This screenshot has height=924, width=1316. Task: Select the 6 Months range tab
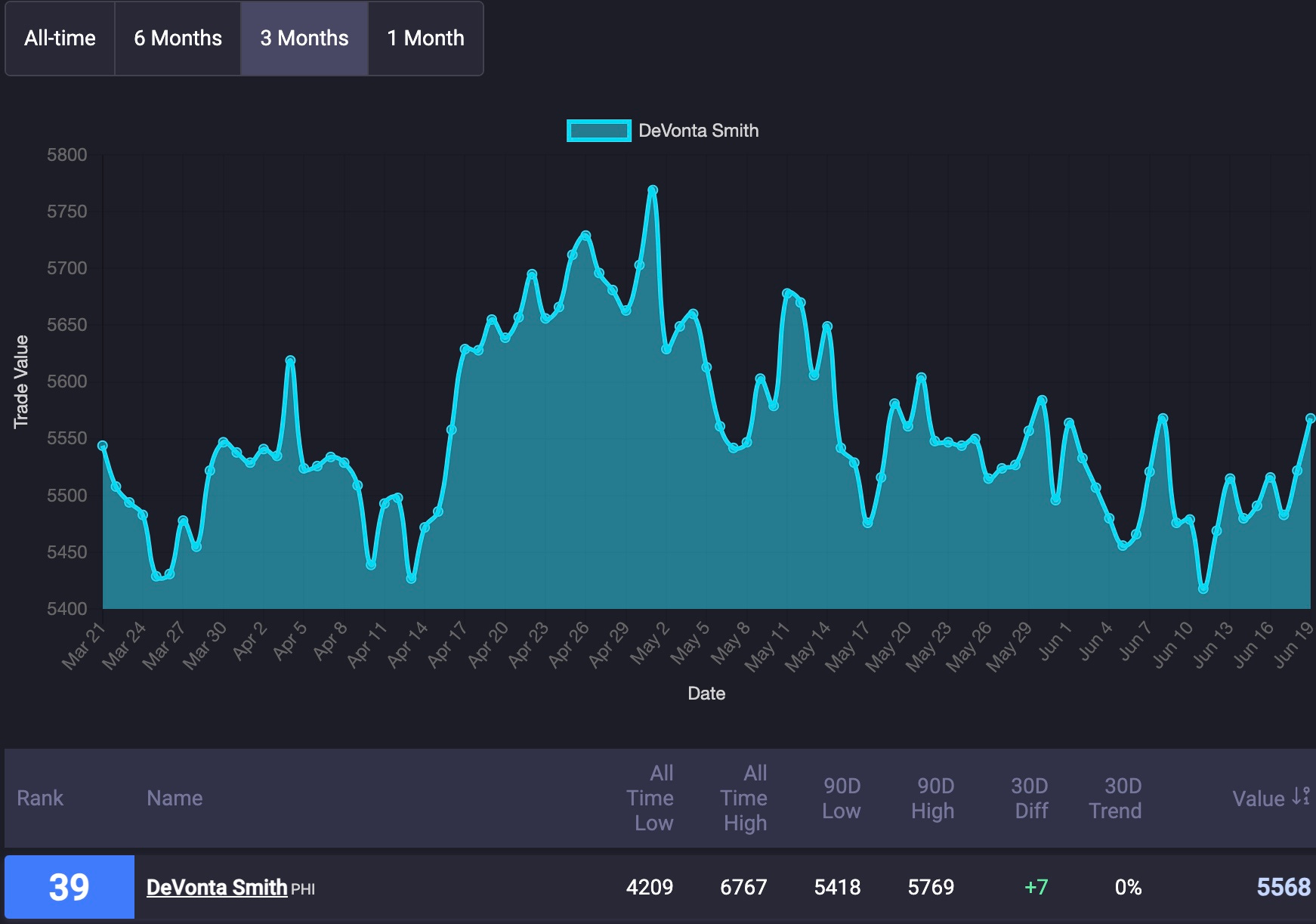[178, 39]
